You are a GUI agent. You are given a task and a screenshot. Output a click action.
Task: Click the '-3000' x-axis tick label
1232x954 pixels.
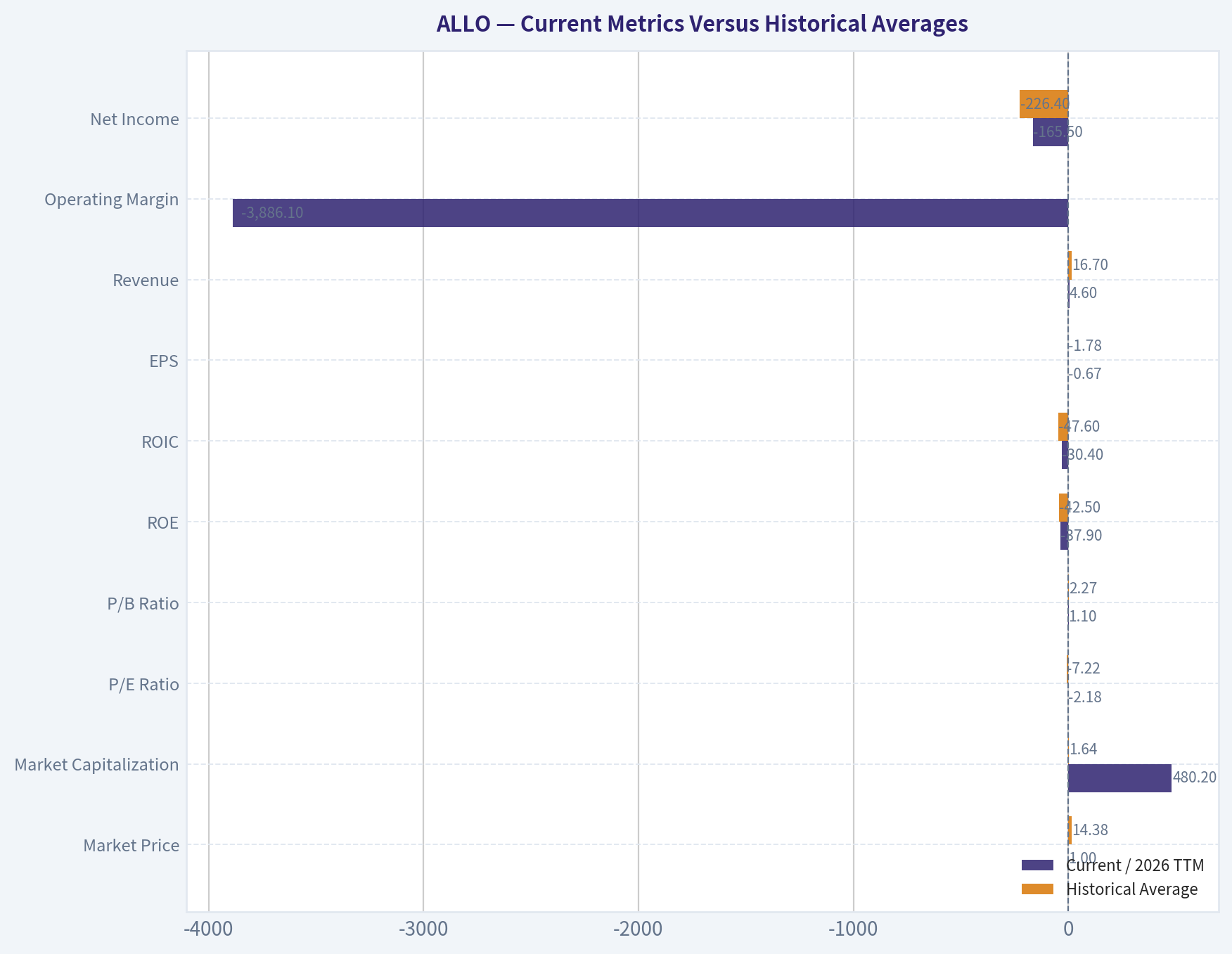coord(423,929)
